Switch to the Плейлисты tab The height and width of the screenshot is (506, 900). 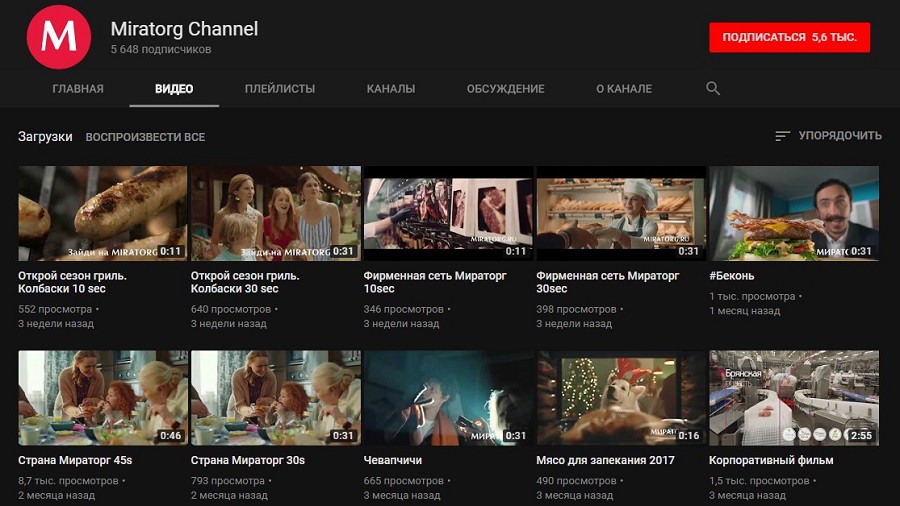pos(280,89)
